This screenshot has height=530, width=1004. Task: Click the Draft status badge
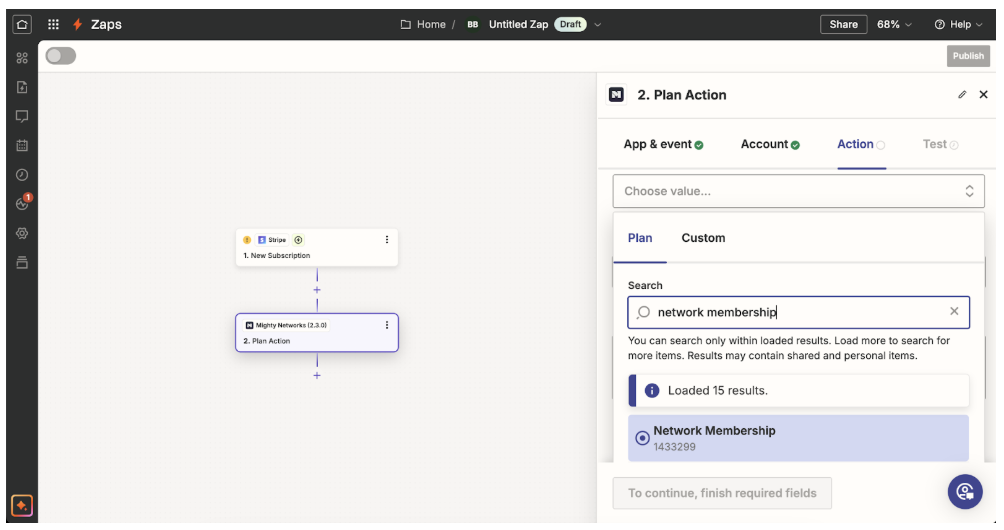(570, 24)
